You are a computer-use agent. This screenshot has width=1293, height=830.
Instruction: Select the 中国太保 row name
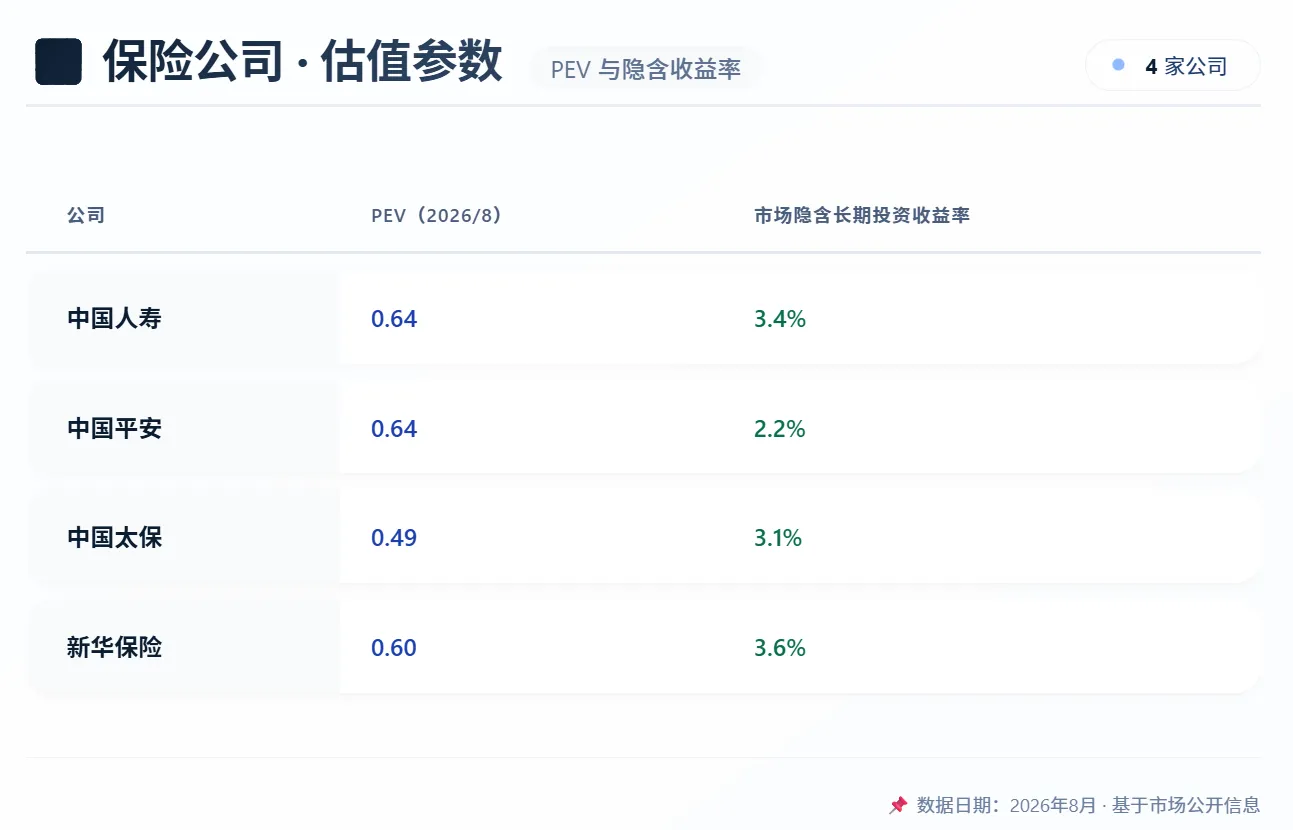114,538
